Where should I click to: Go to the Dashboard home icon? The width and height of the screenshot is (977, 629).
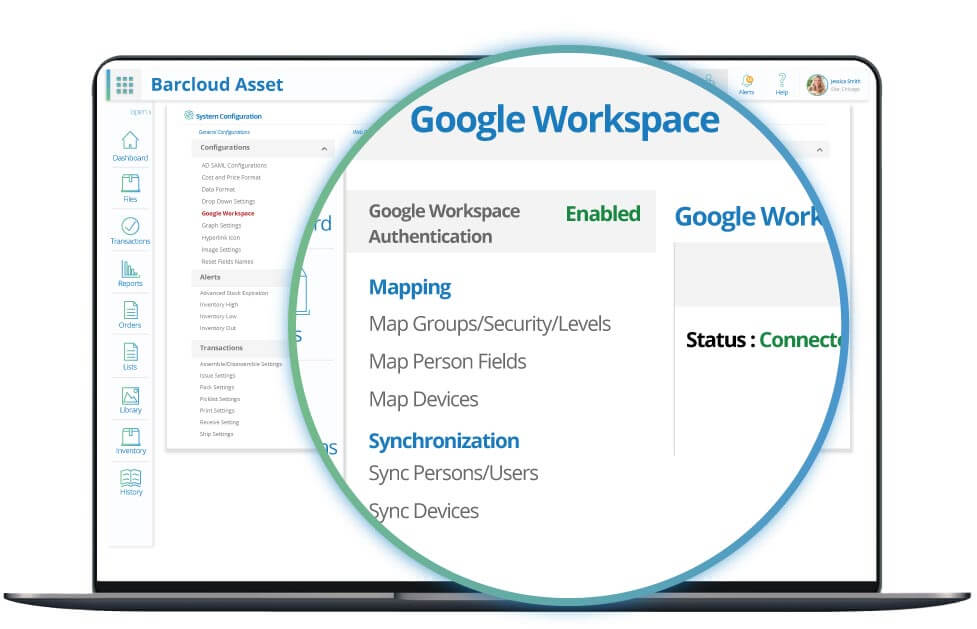pos(130,141)
